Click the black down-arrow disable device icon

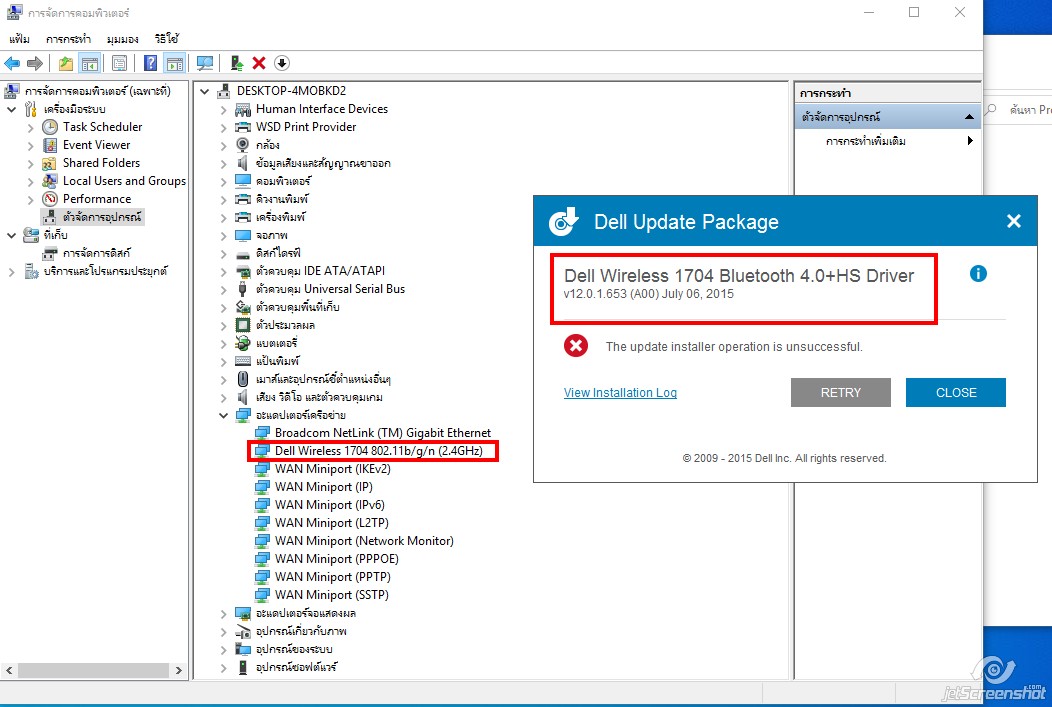tap(282, 63)
